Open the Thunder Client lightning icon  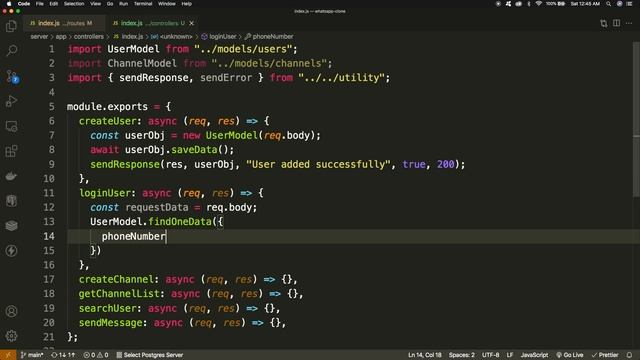[11, 251]
